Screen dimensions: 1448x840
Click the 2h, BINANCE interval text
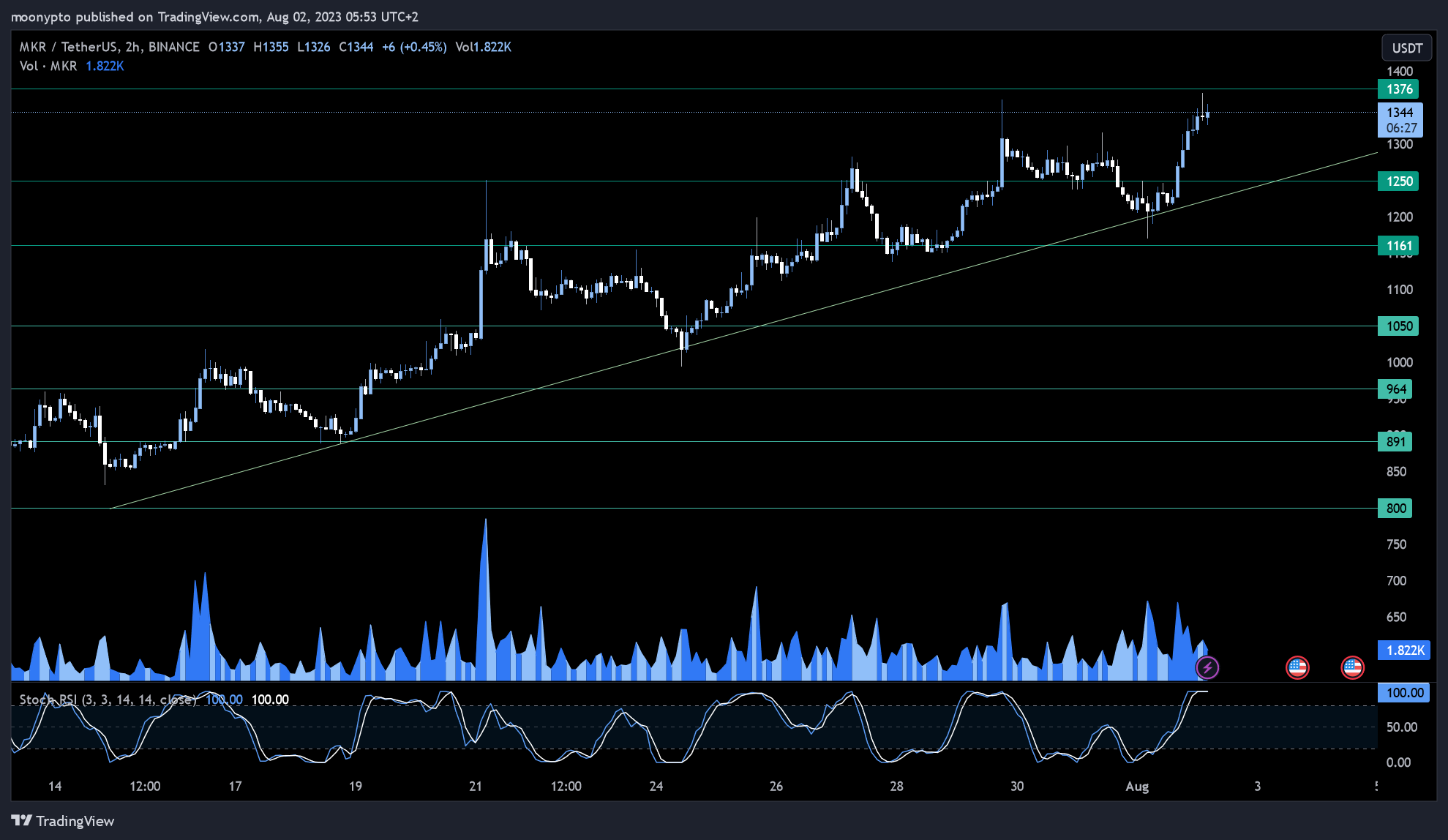[x=162, y=47]
